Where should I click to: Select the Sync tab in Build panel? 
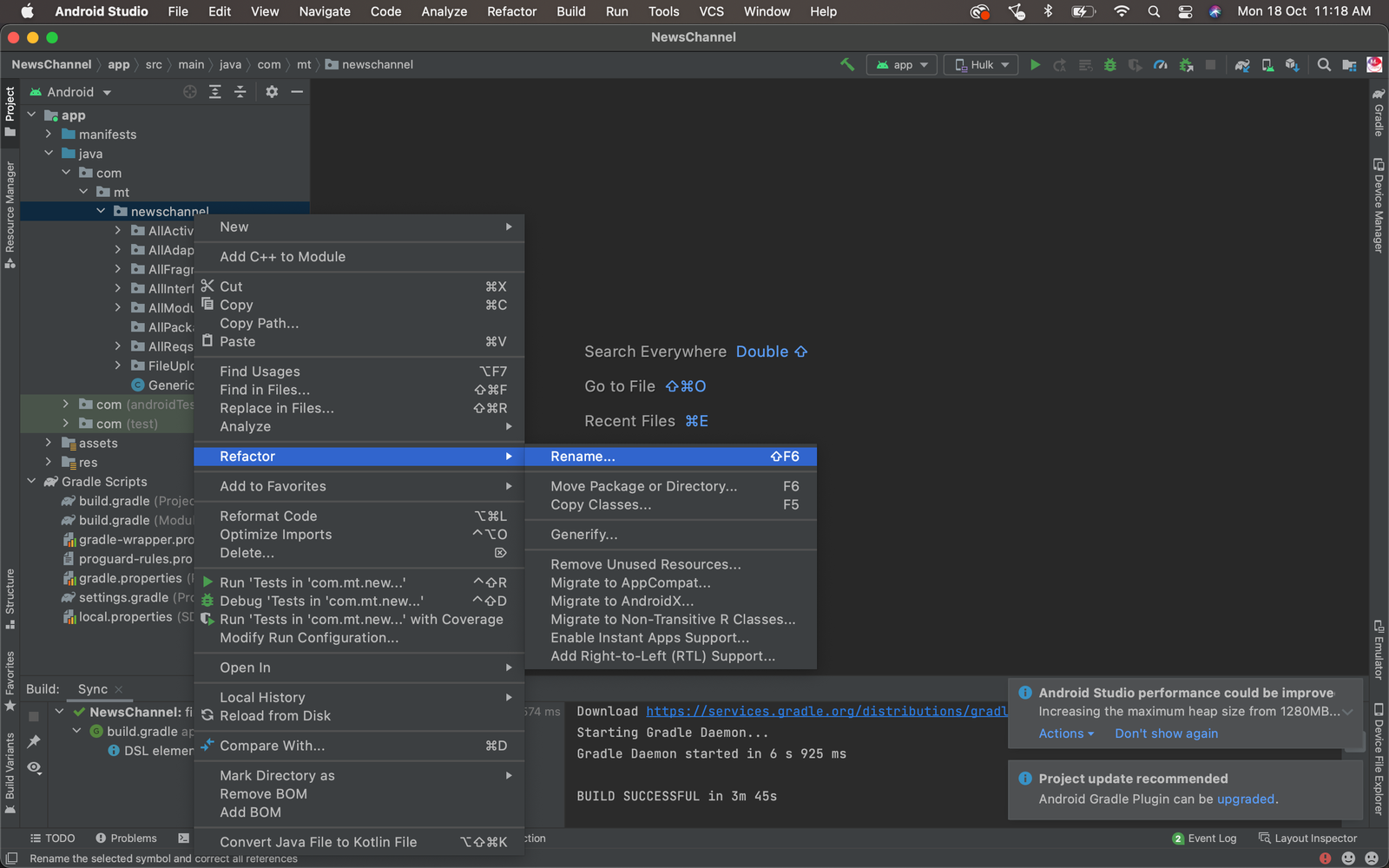tap(93, 689)
